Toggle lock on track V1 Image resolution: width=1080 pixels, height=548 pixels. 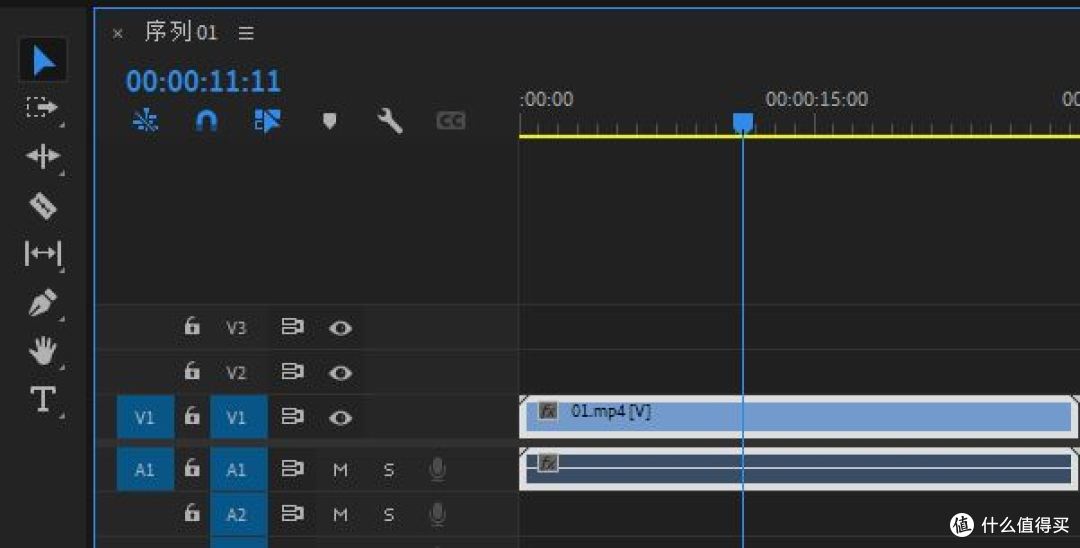coord(191,417)
